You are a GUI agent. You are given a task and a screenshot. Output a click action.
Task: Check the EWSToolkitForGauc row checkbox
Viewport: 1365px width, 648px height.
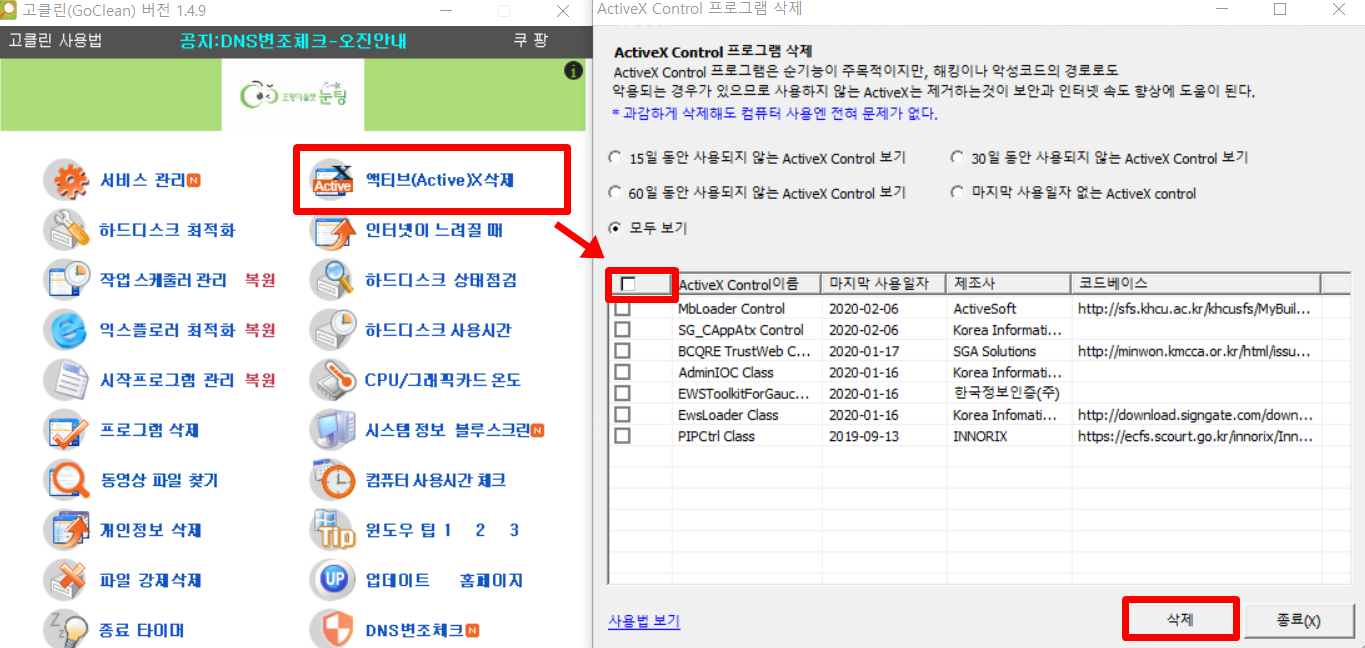pyautogui.click(x=622, y=393)
